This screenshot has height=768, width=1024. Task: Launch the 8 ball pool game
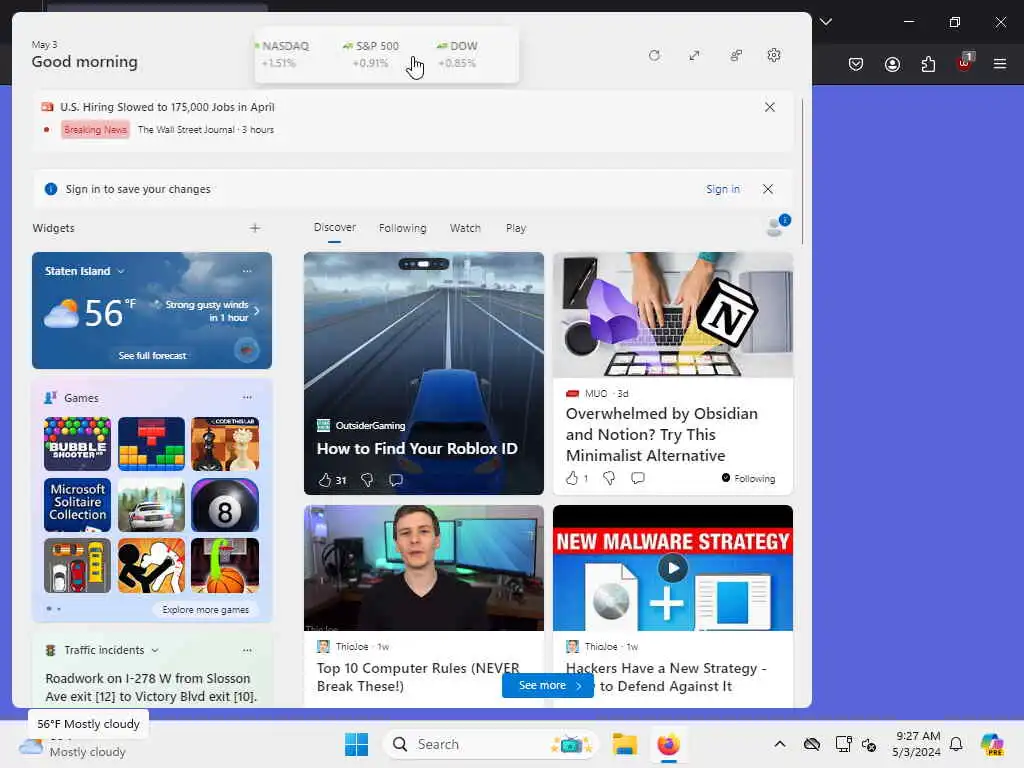[x=225, y=505]
